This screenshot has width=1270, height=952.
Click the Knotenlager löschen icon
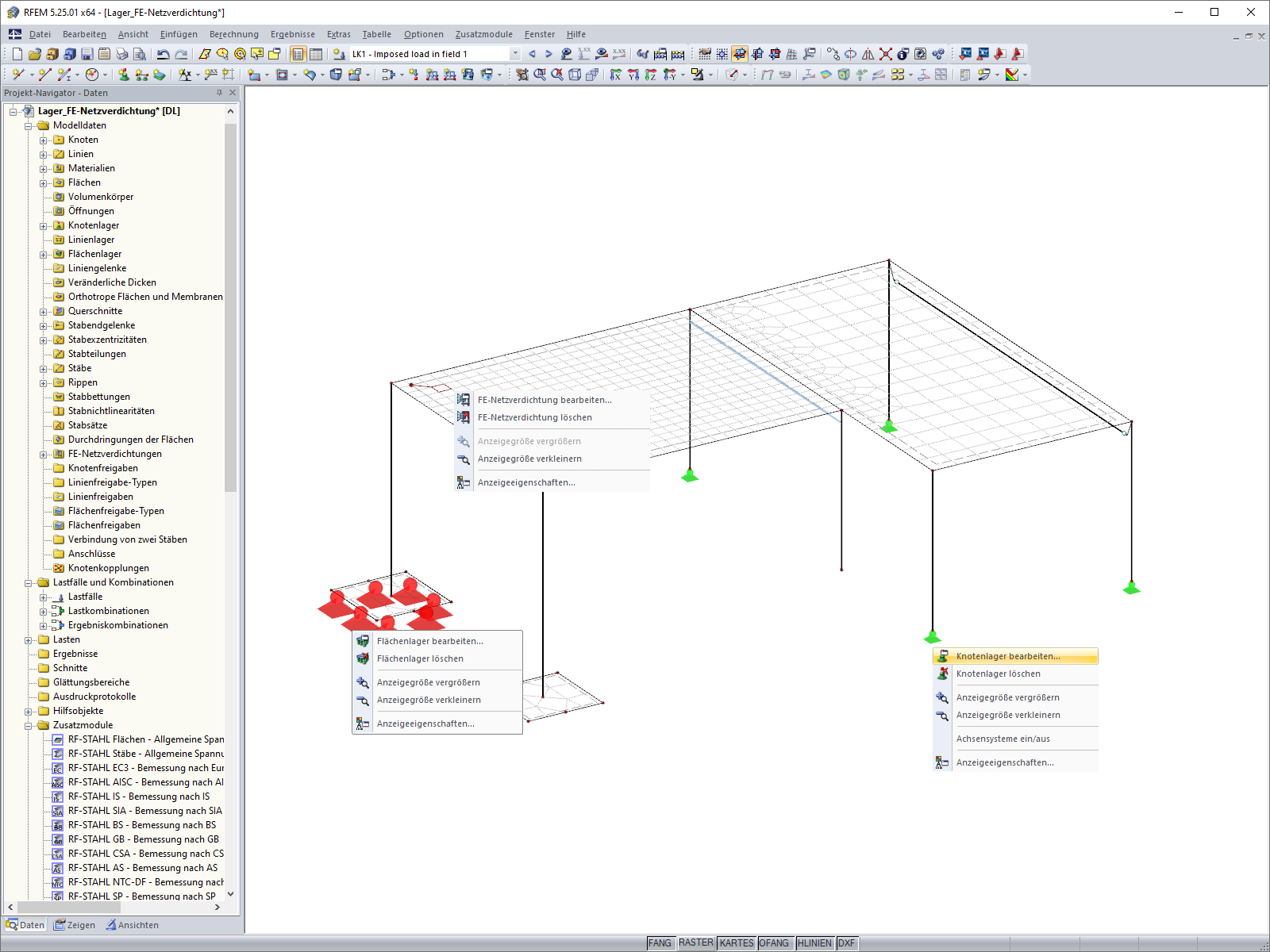942,674
